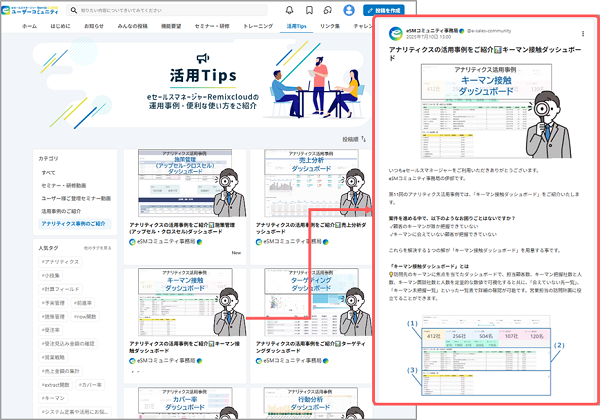Click the #営業戦略 tag
The height and width of the screenshot is (420, 600).
[53, 357]
